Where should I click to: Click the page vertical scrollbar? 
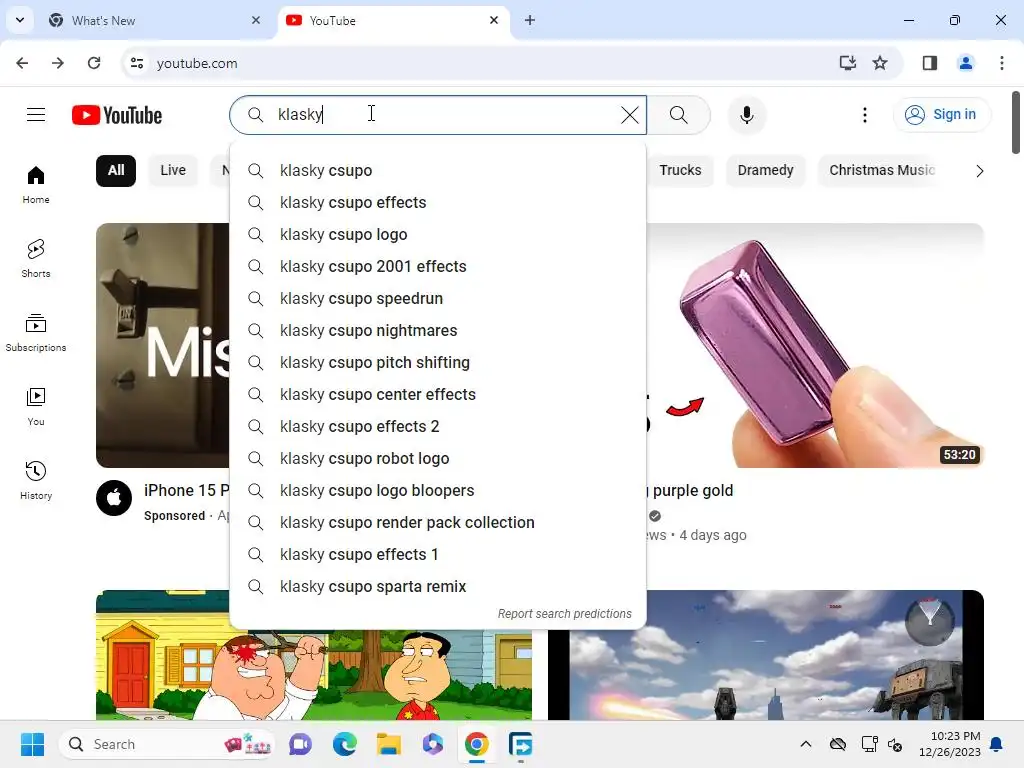(1016, 123)
